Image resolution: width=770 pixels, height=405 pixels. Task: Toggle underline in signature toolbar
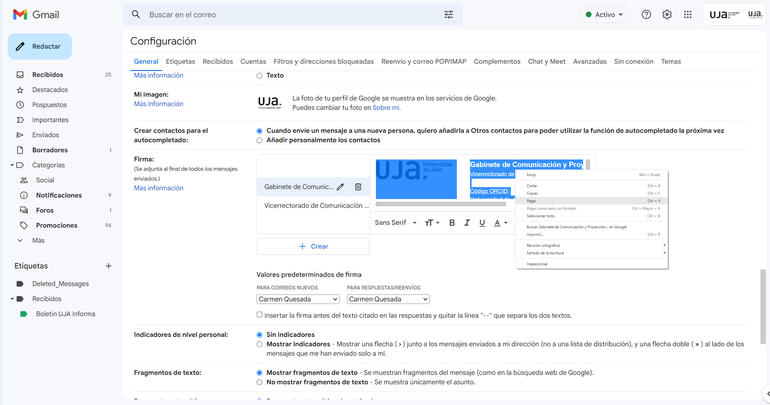[x=482, y=223]
